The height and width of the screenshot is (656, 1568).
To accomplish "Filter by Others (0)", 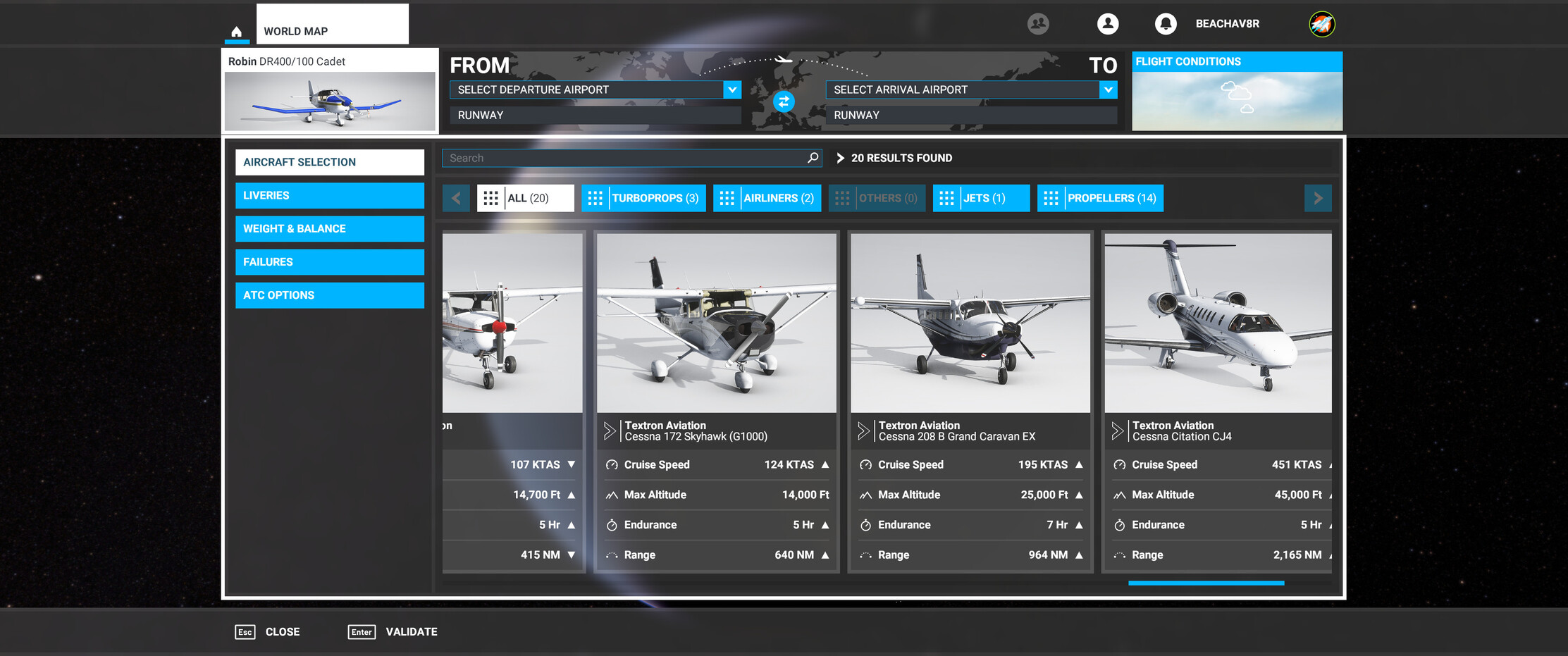I will click(x=877, y=198).
